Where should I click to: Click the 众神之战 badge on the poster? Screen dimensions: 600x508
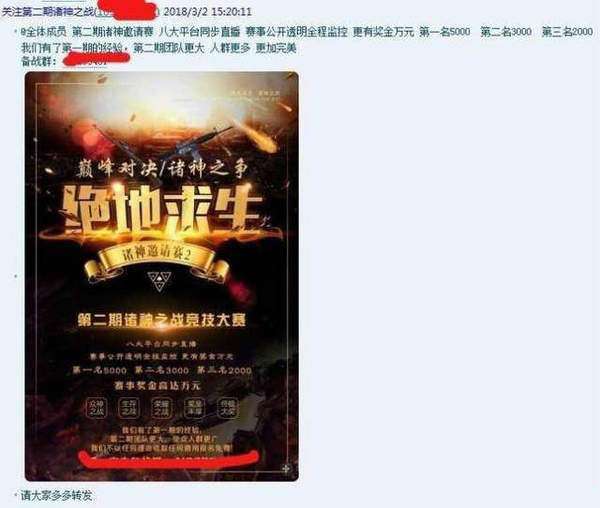[96, 408]
